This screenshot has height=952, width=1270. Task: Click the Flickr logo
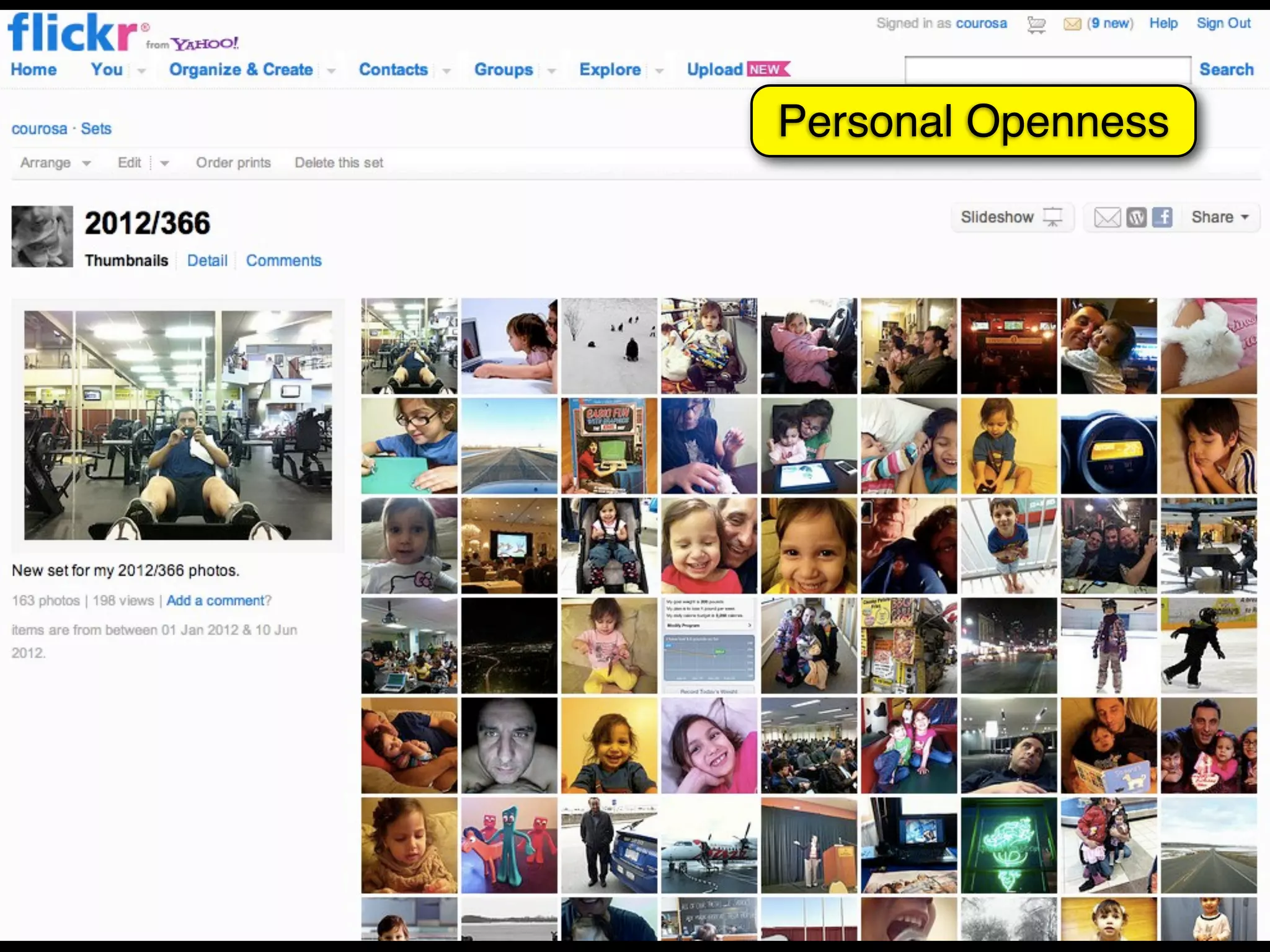pyautogui.click(x=73, y=32)
